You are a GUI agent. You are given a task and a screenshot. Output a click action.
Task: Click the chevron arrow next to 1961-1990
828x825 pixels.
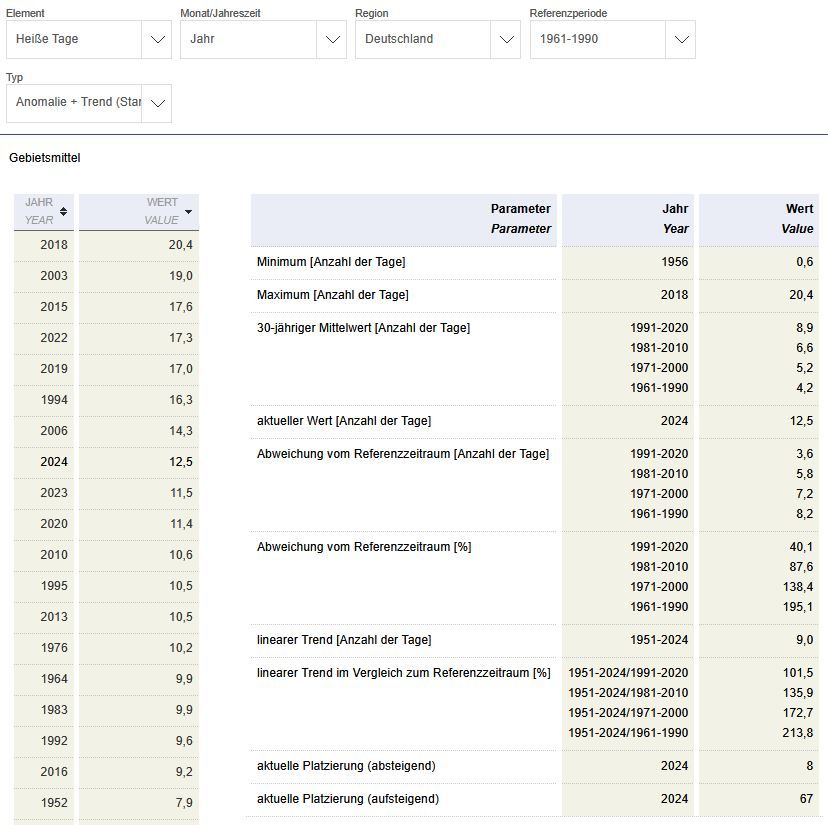tap(681, 40)
